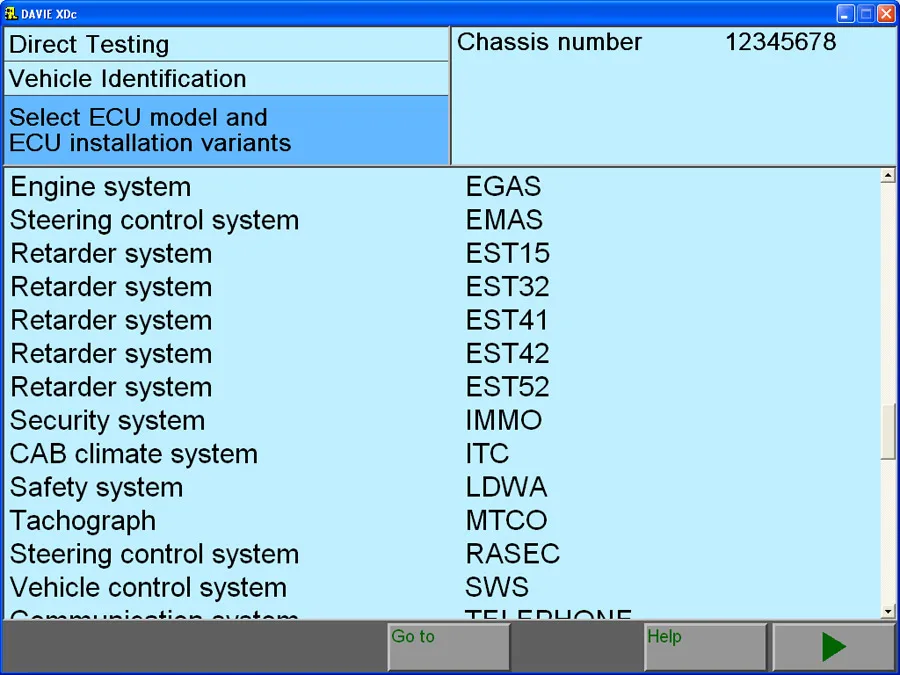This screenshot has width=900, height=675.
Task: Click the chassis number value 12345678
Action: tap(781, 42)
